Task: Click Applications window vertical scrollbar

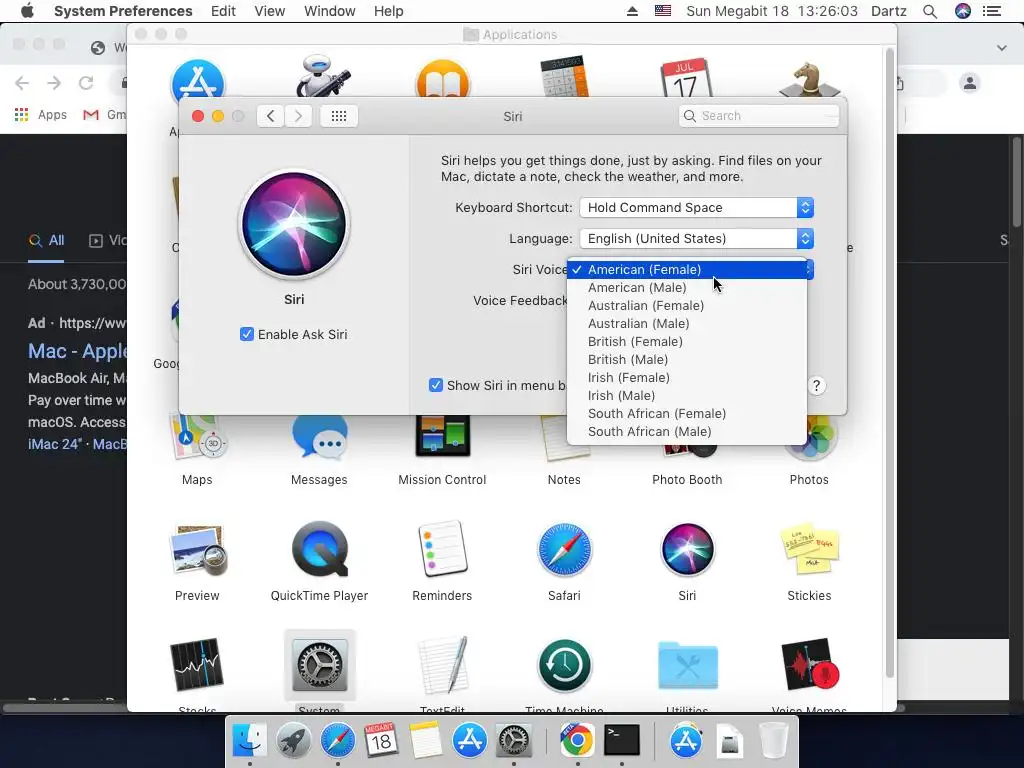Action: click(889, 362)
